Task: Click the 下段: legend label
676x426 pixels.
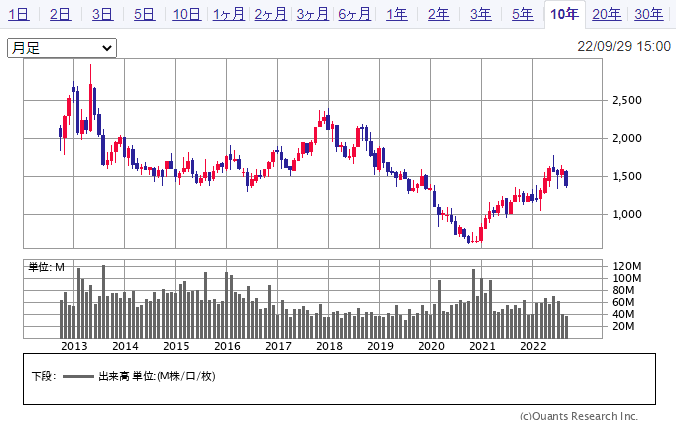Action: (44, 376)
